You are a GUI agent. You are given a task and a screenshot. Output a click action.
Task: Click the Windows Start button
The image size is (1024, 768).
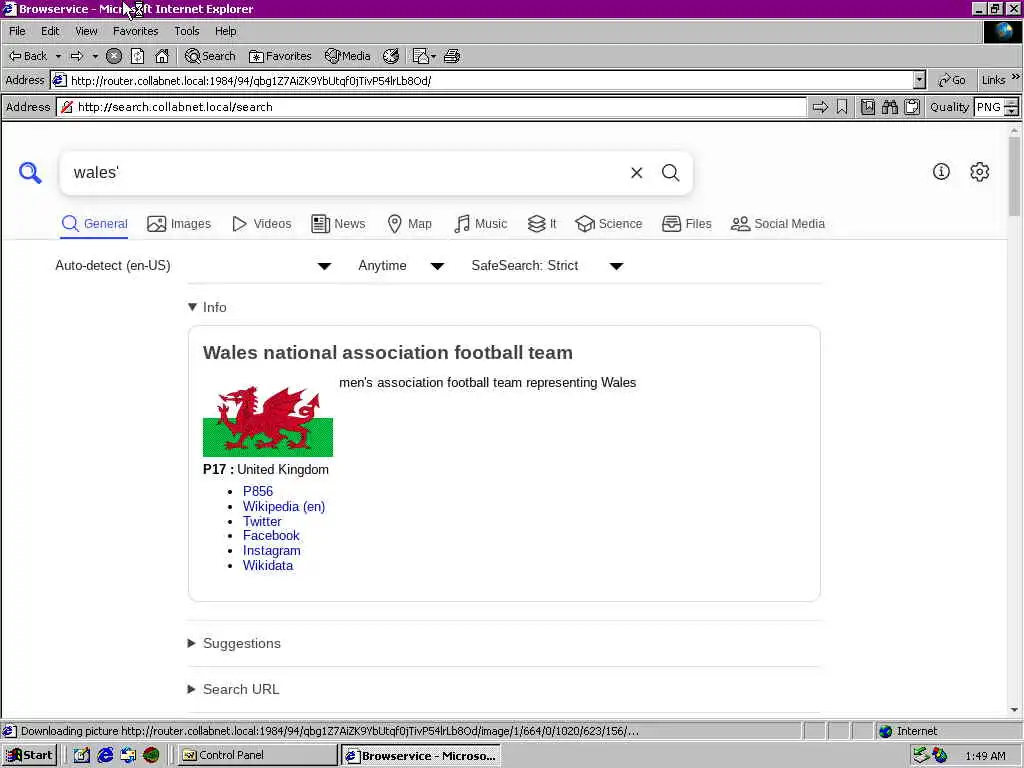30,755
